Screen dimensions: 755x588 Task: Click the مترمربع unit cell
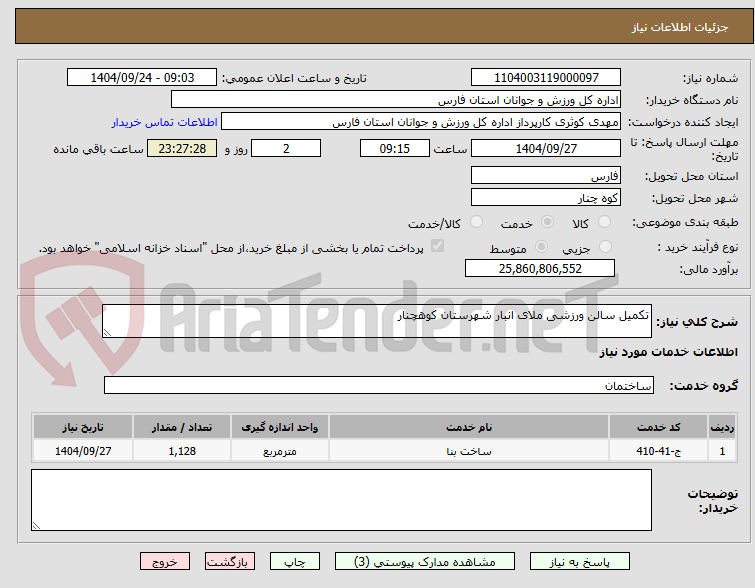[x=280, y=451]
